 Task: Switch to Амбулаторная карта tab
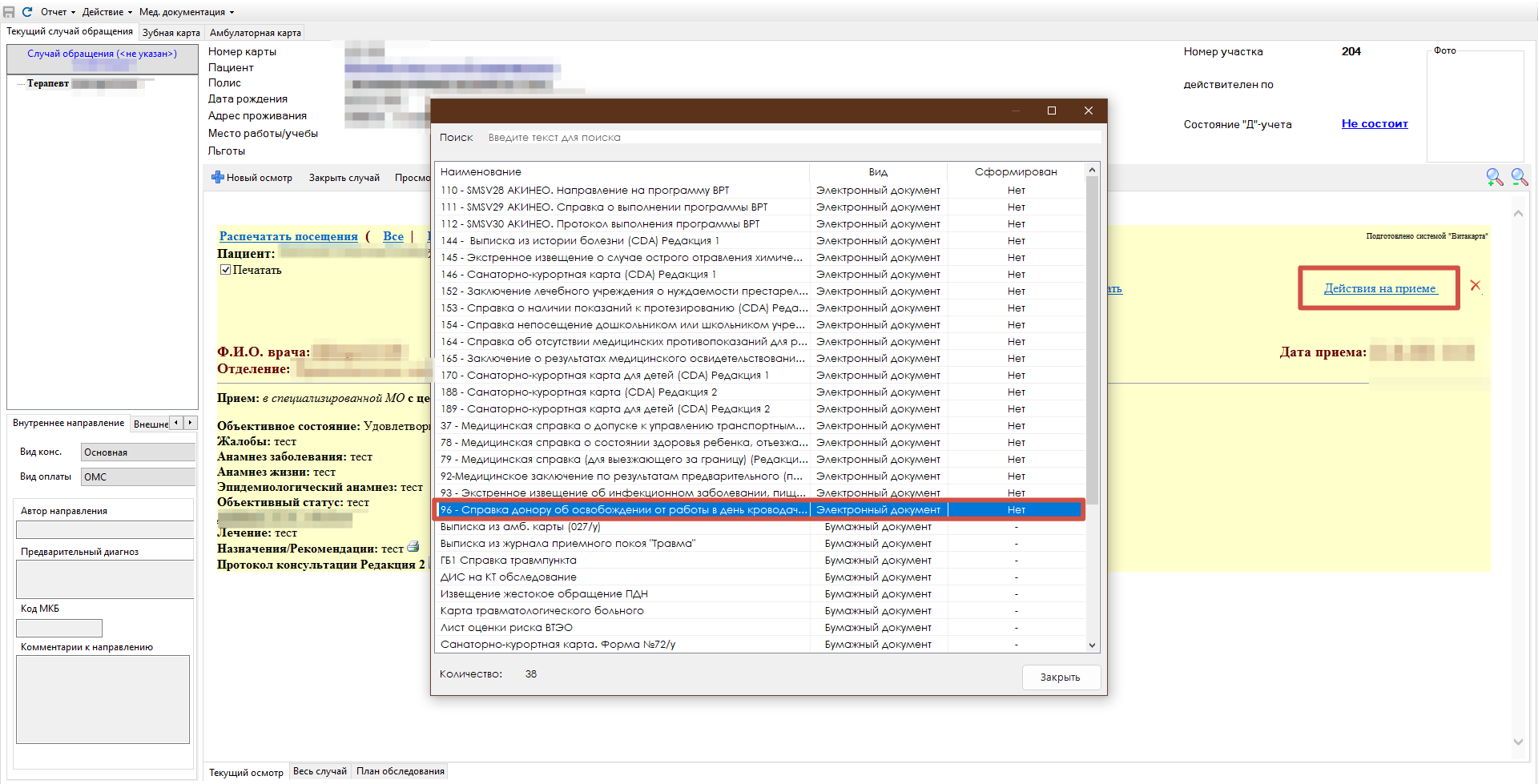click(256, 33)
